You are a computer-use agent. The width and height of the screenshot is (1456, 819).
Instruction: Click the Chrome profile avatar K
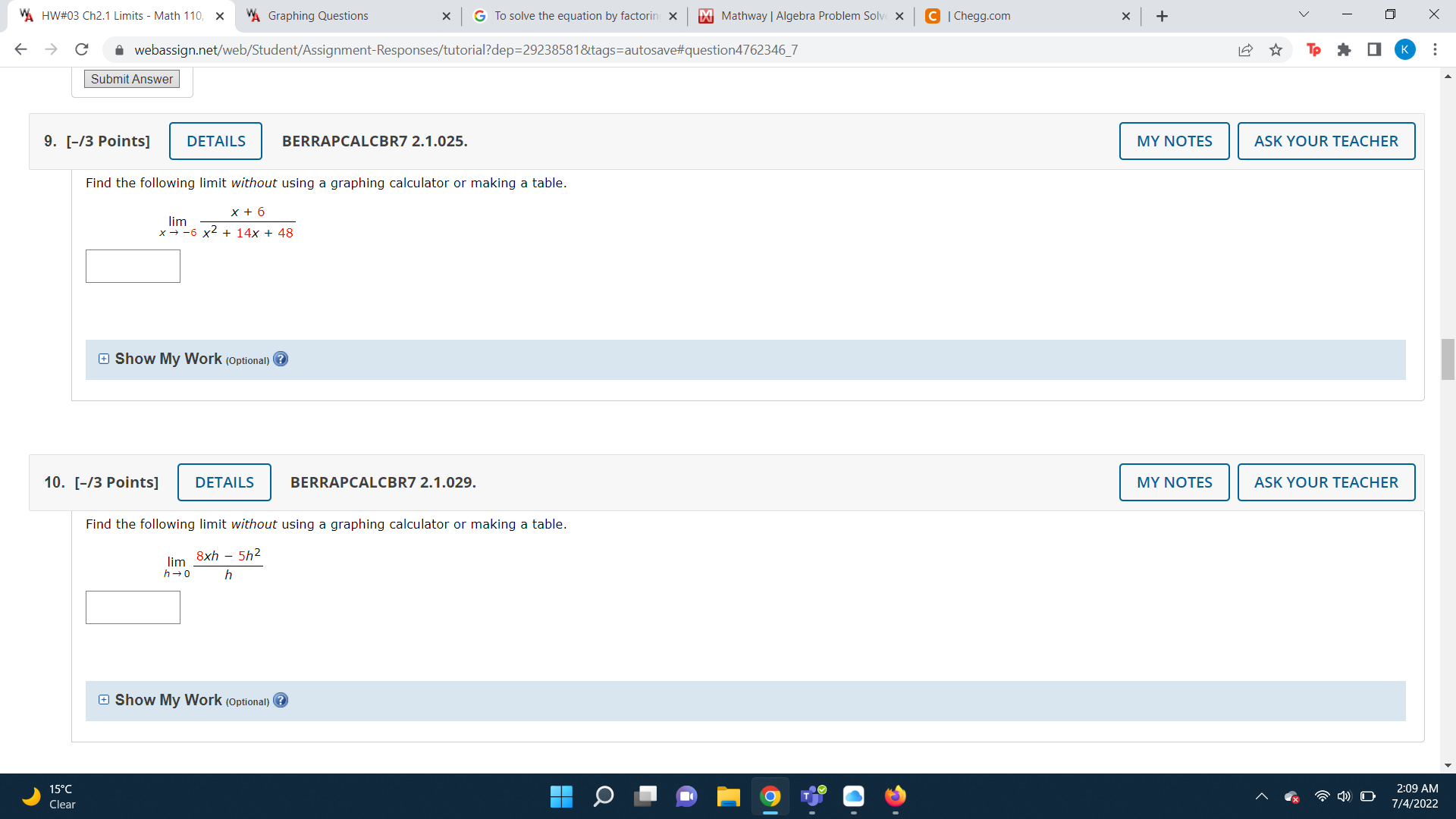pos(1404,50)
